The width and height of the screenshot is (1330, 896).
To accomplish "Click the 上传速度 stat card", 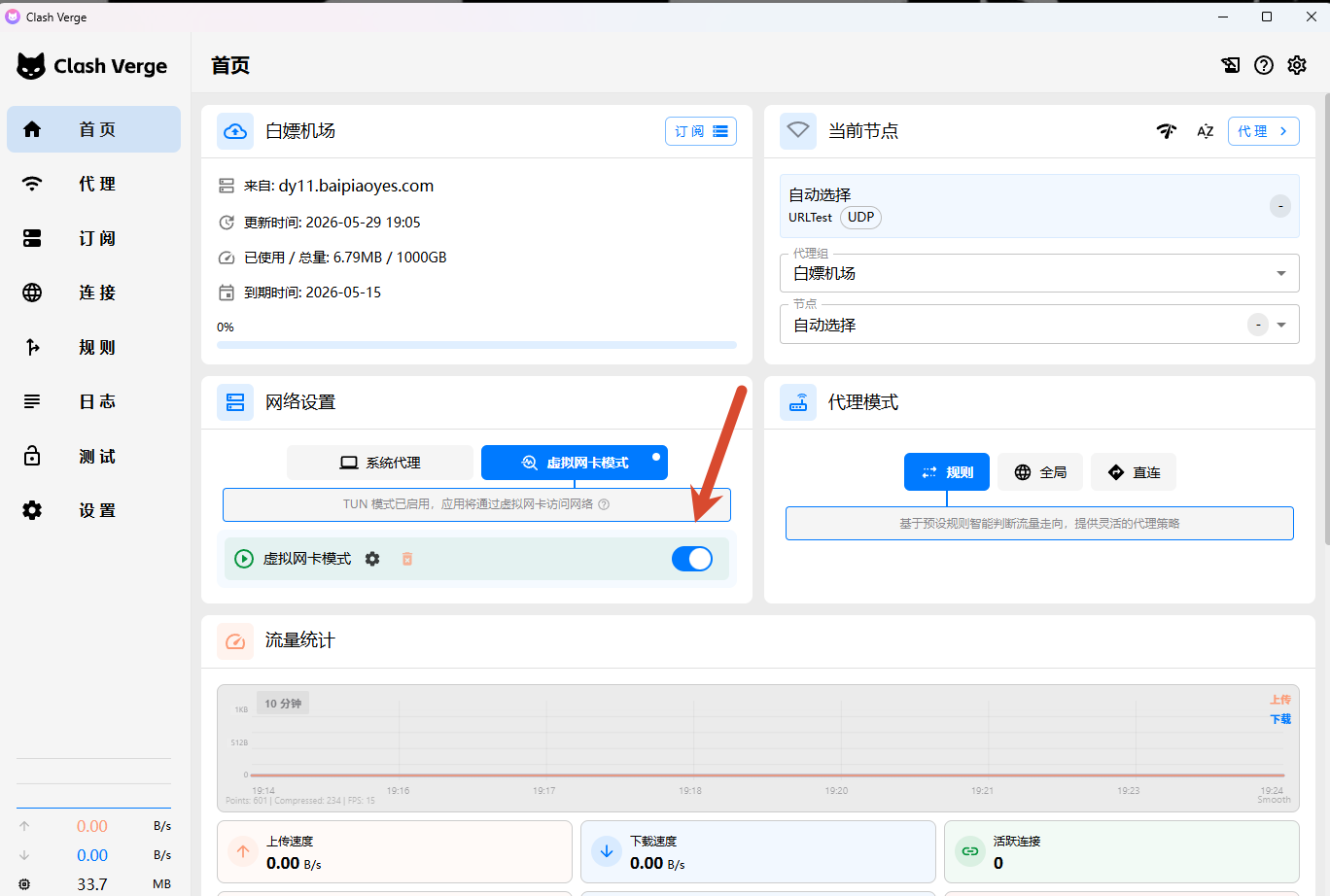I will coord(395,852).
